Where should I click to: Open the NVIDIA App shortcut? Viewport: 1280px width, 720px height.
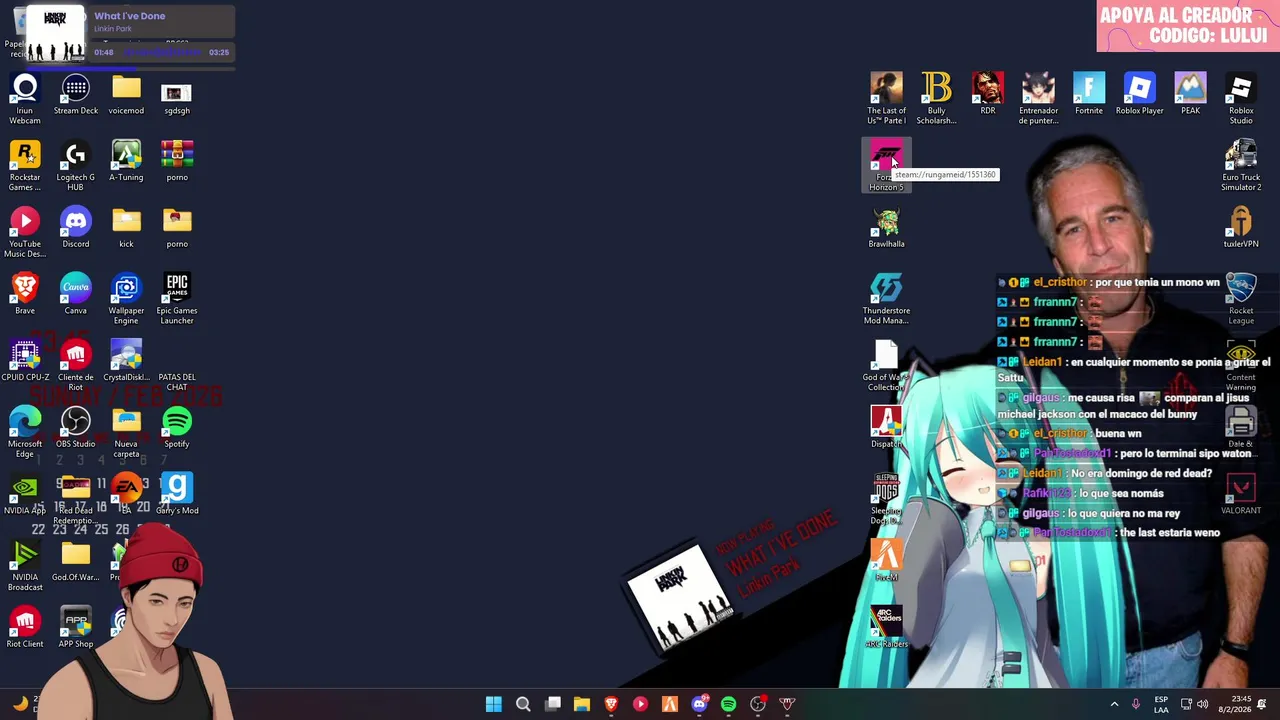click(x=25, y=494)
